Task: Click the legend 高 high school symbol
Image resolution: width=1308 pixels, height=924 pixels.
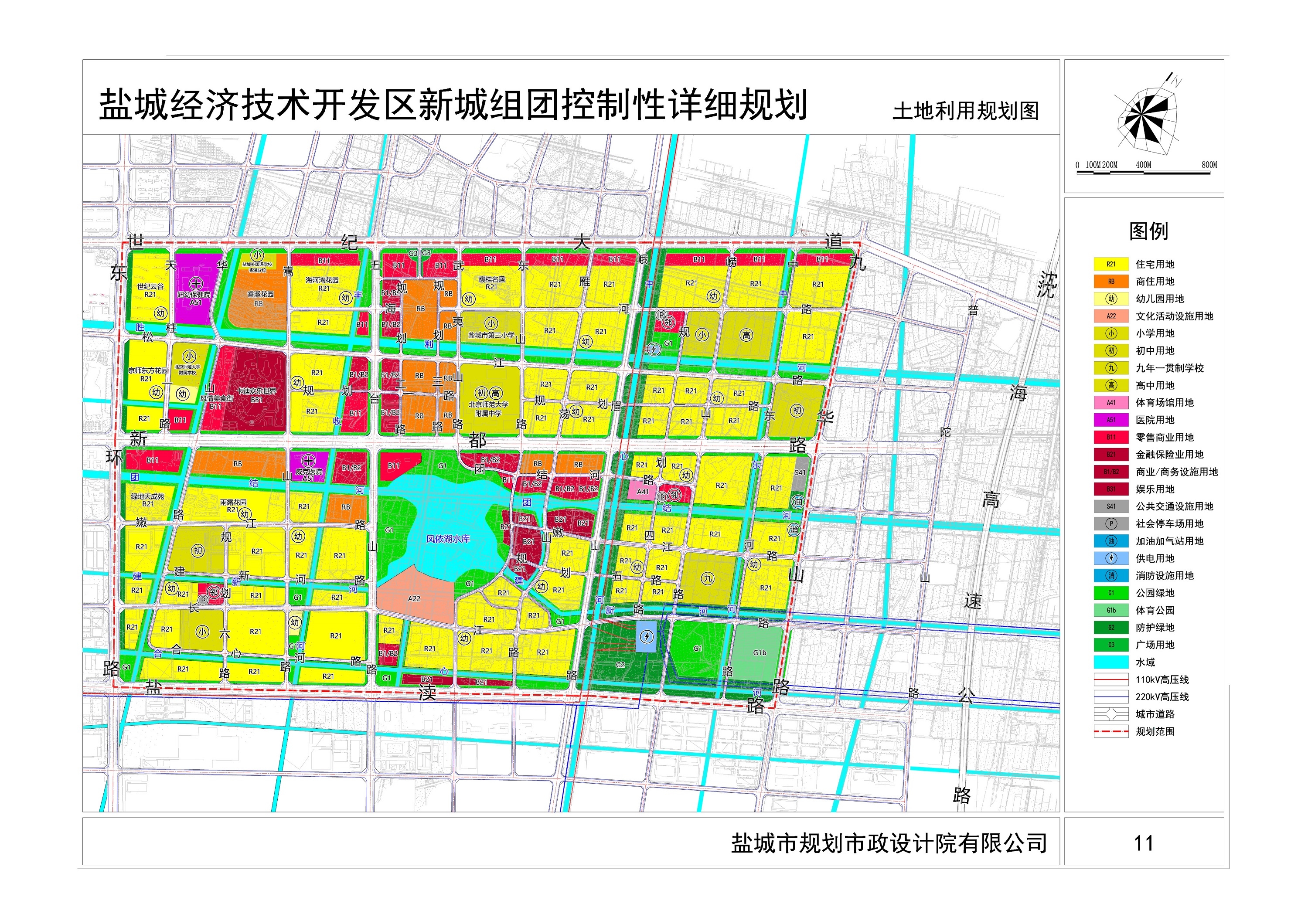Action: (x=1111, y=385)
